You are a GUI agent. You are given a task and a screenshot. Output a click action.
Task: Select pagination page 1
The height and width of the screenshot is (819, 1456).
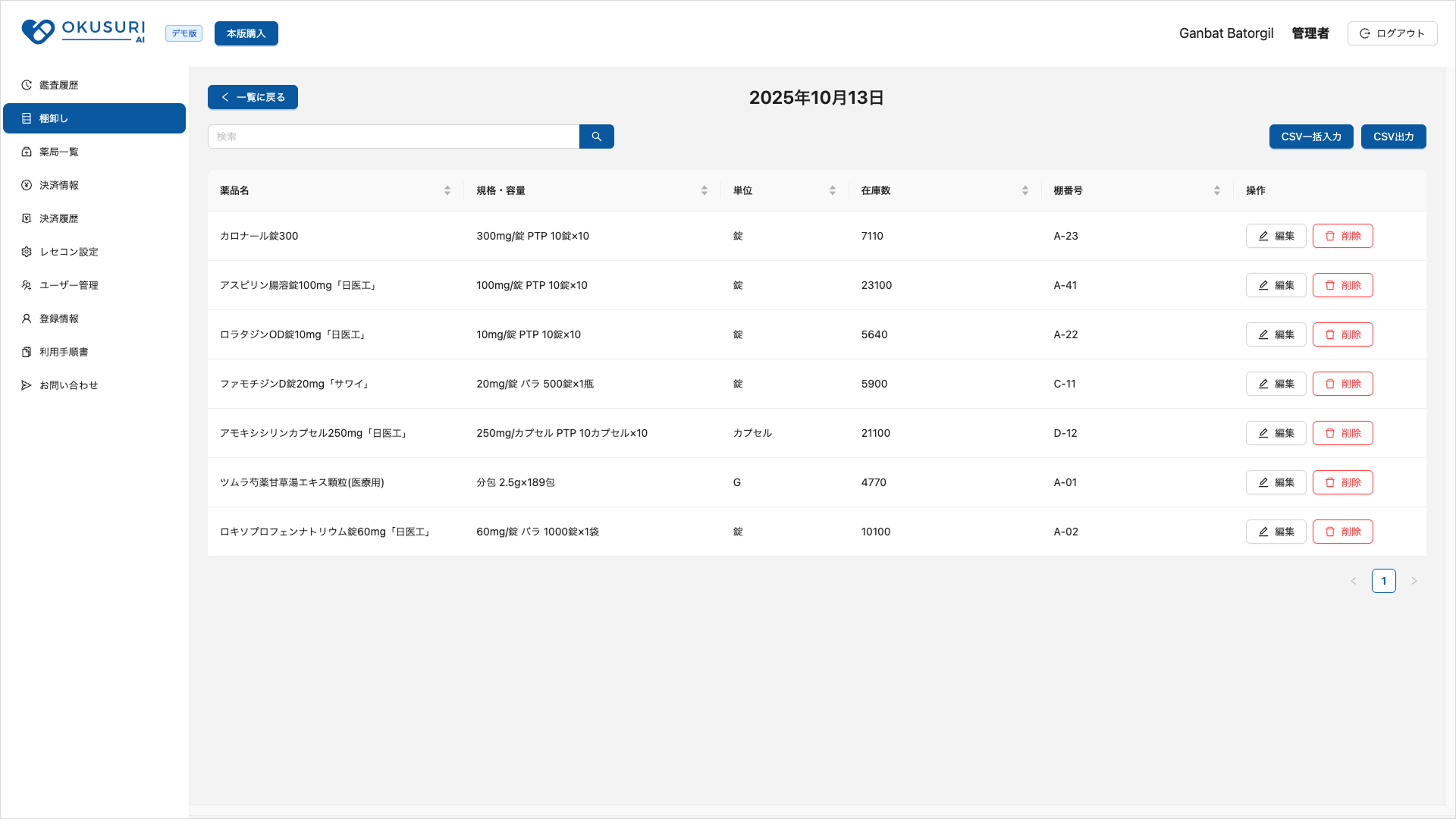pyautogui.click(x=1383, y=581)
